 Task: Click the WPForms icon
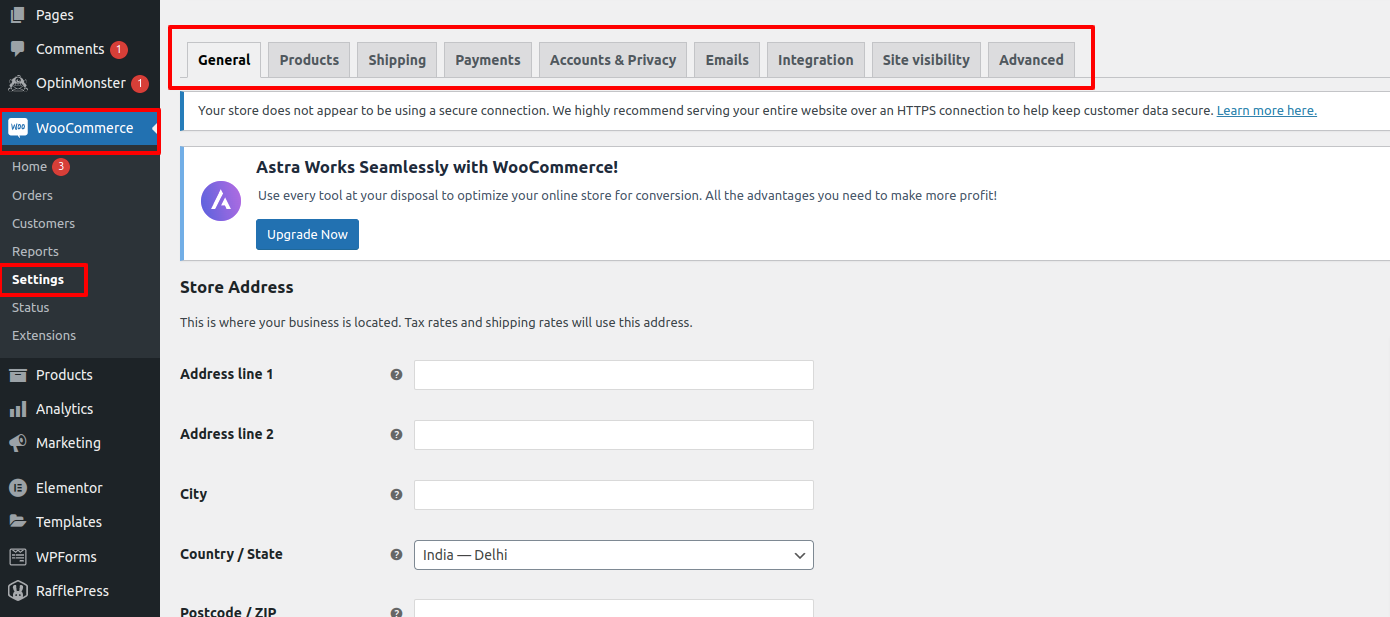coord(17,557)
